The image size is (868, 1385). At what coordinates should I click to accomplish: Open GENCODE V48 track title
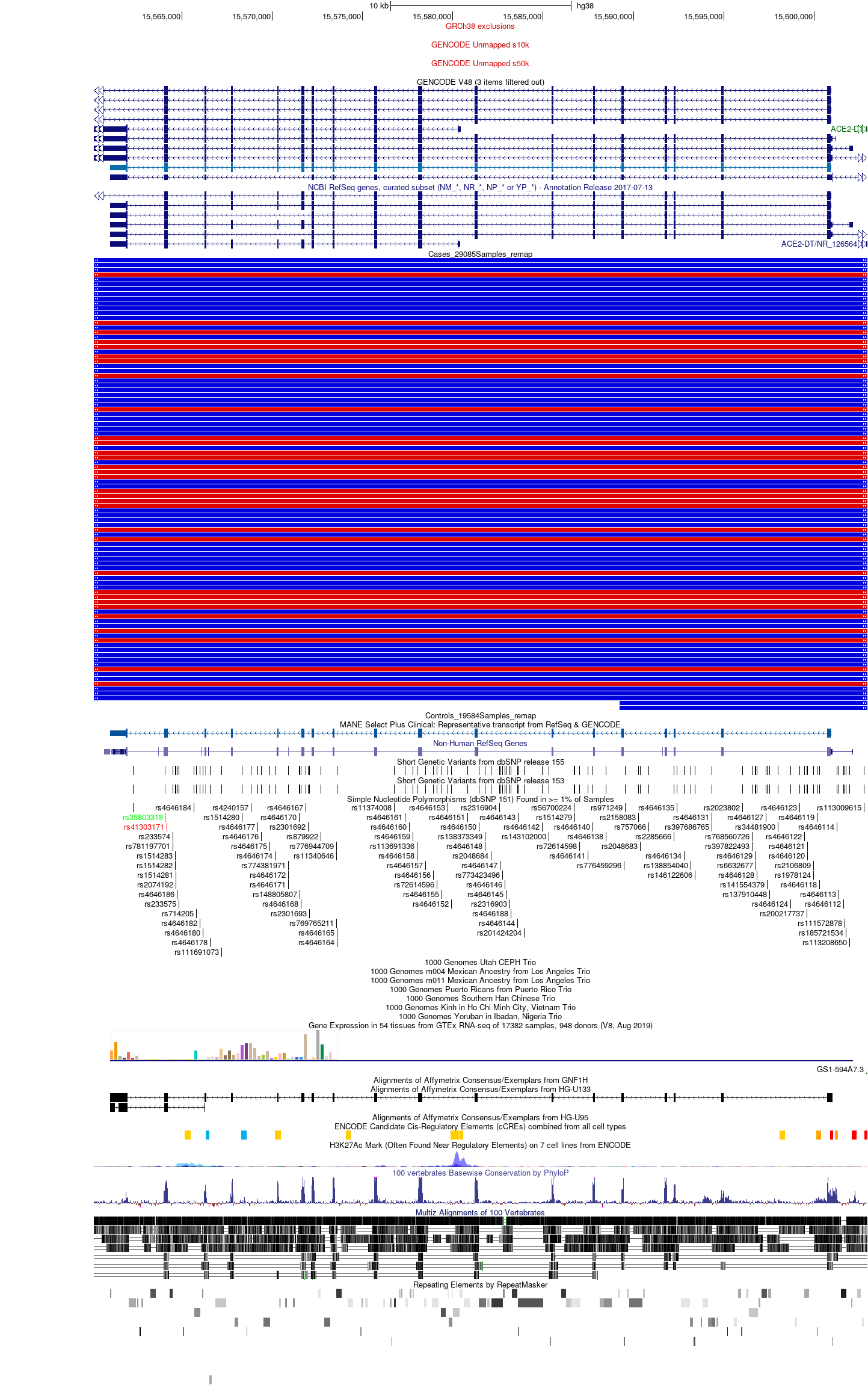pyautogui.click(x=479, y=82)
